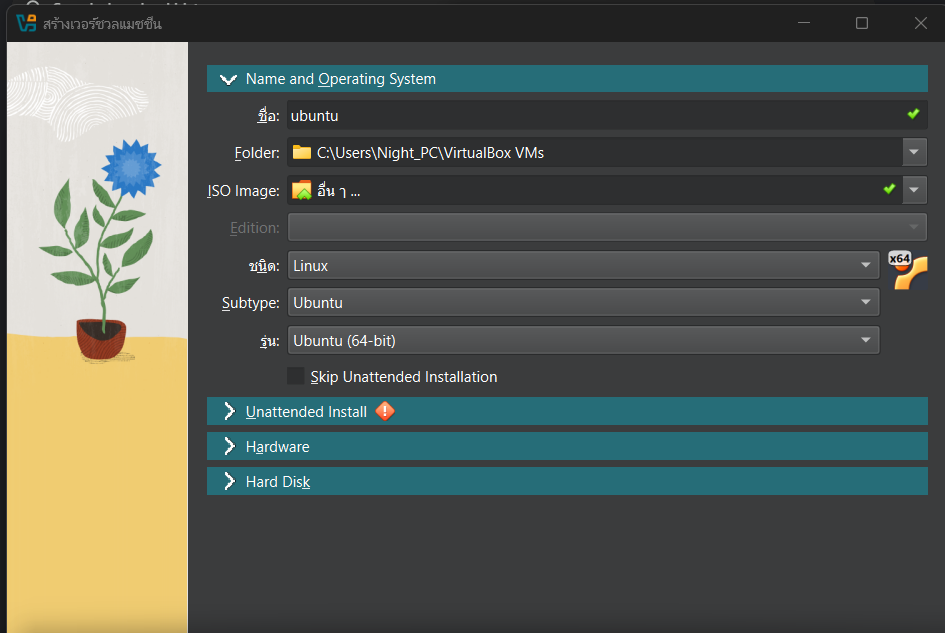Click the green checkmark in ISO Image field
Screen dimensions: 945x633
coord(889,189)
